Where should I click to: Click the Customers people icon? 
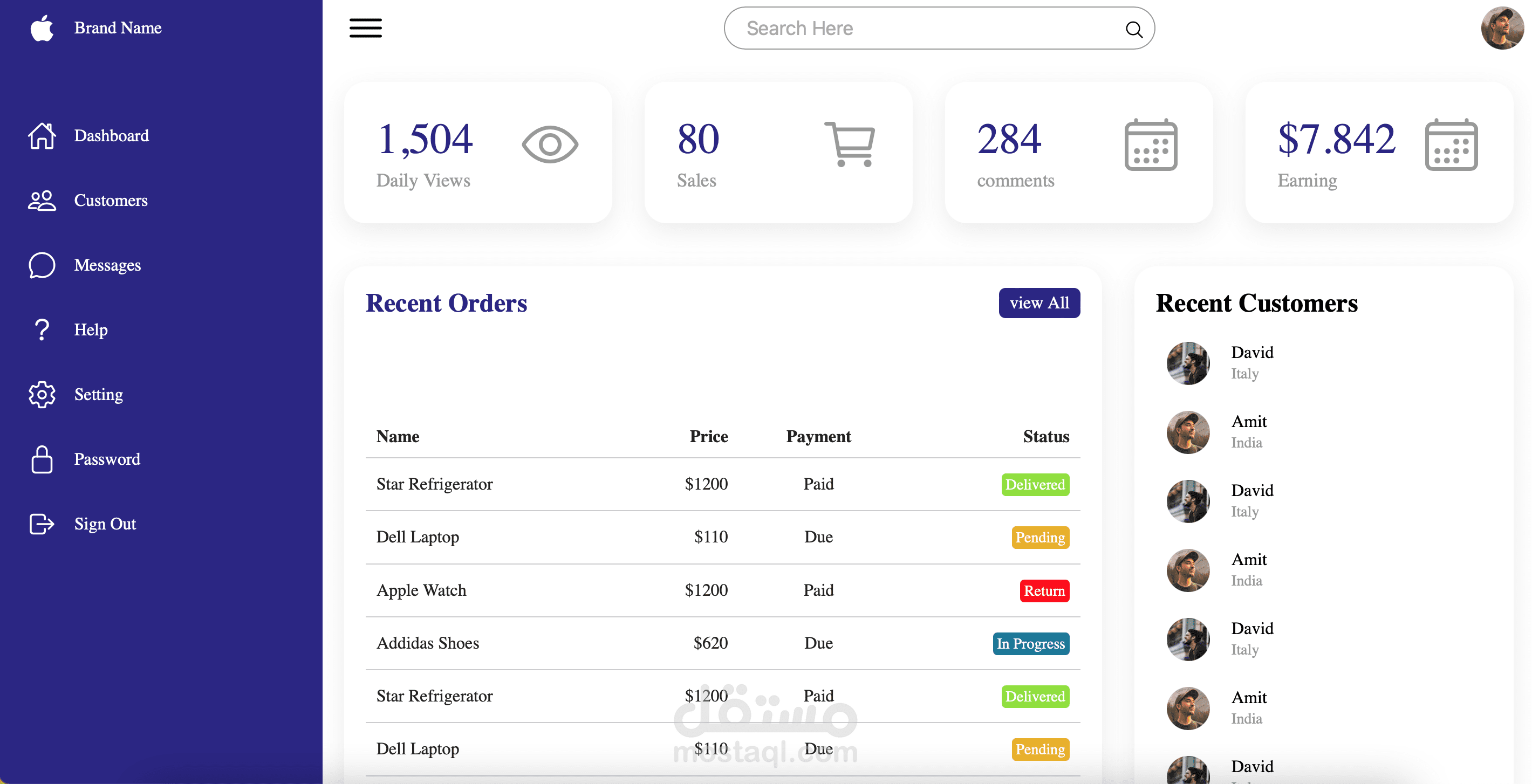click(x=42, y=201)
